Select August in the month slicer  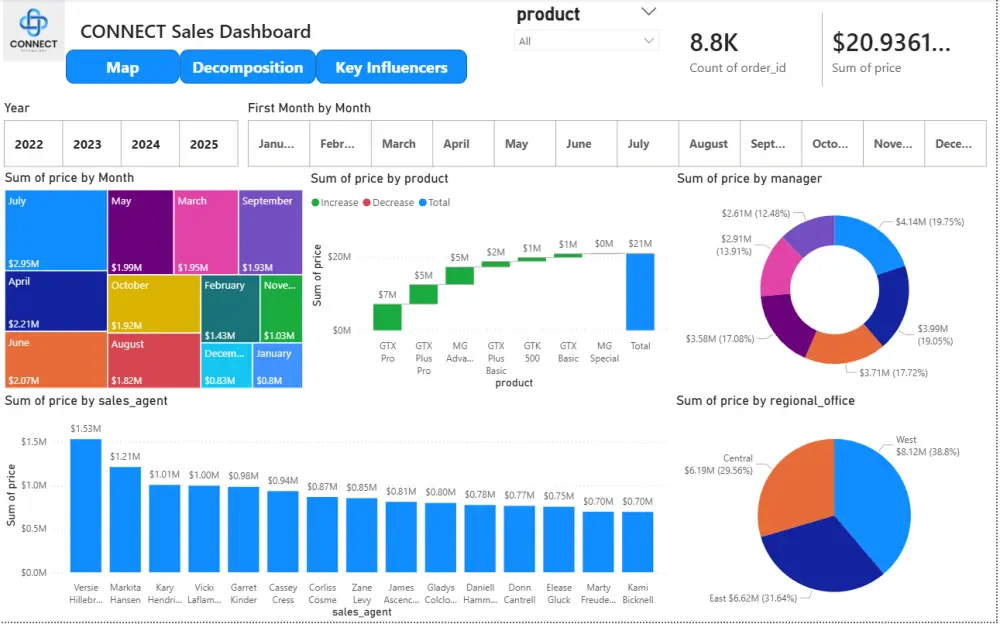(709, 144)
